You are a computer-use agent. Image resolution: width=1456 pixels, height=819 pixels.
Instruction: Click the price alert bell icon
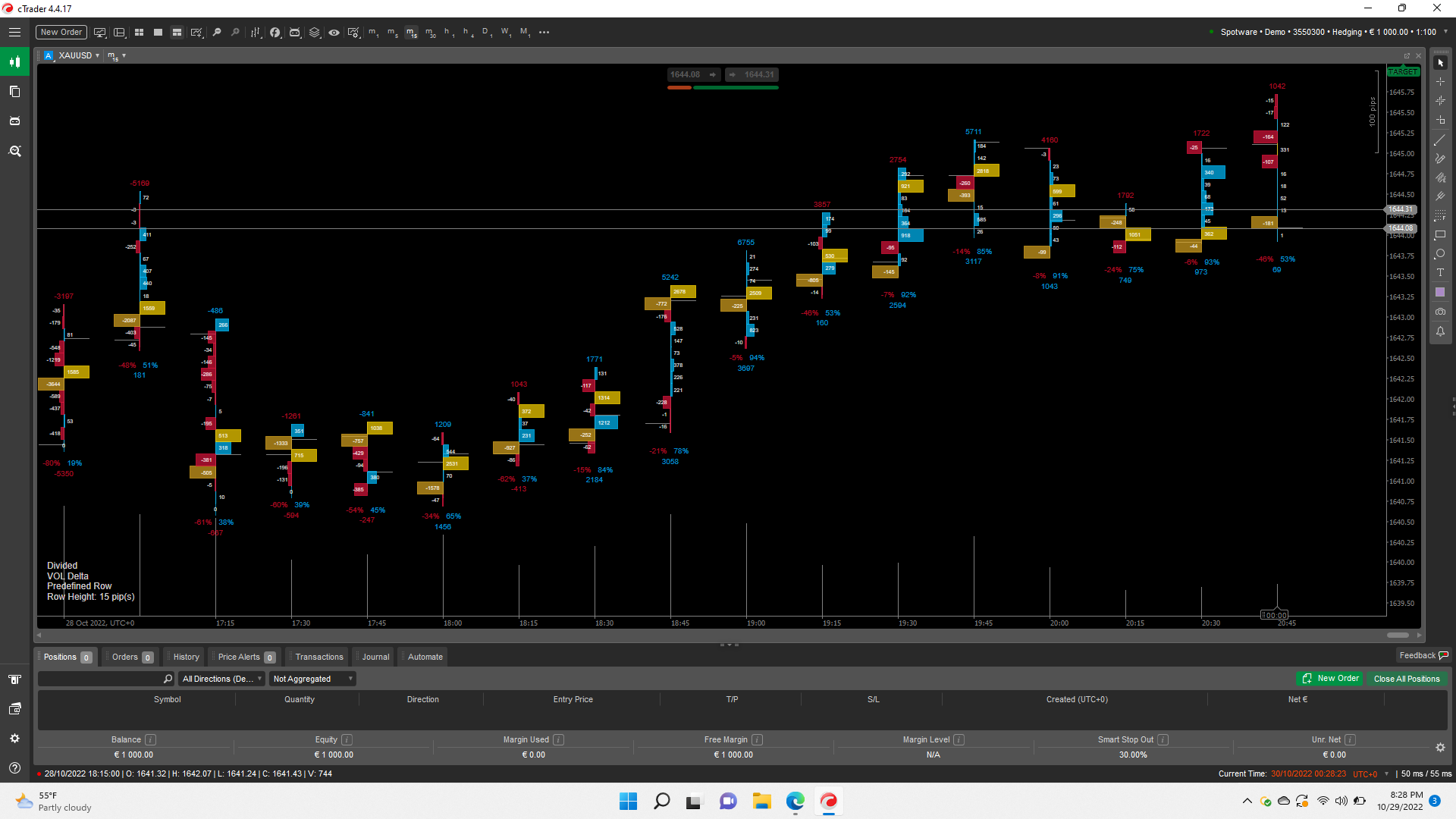(x=1439, y=331)
